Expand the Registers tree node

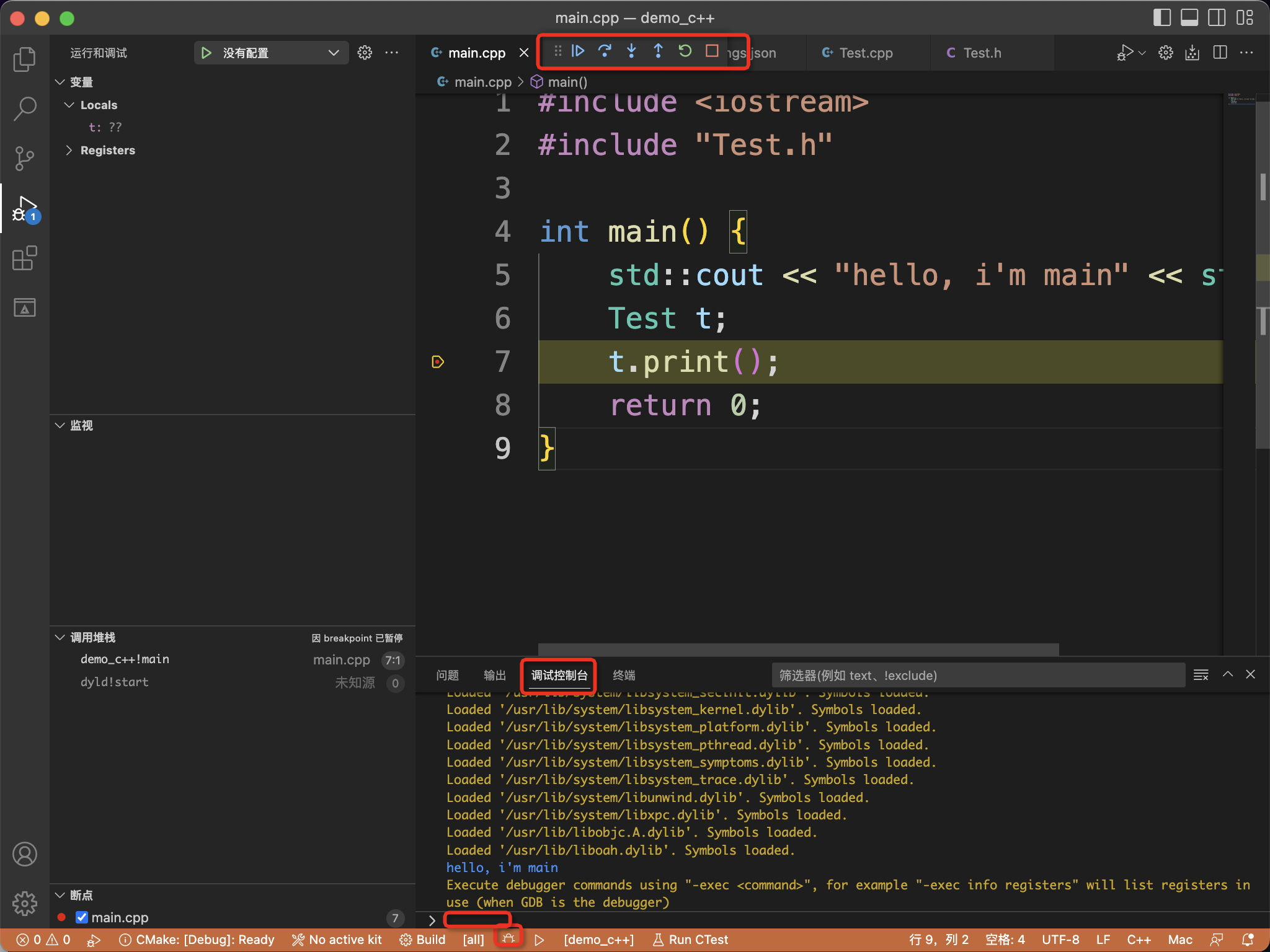pyautogui.click(x=69, y=150)
